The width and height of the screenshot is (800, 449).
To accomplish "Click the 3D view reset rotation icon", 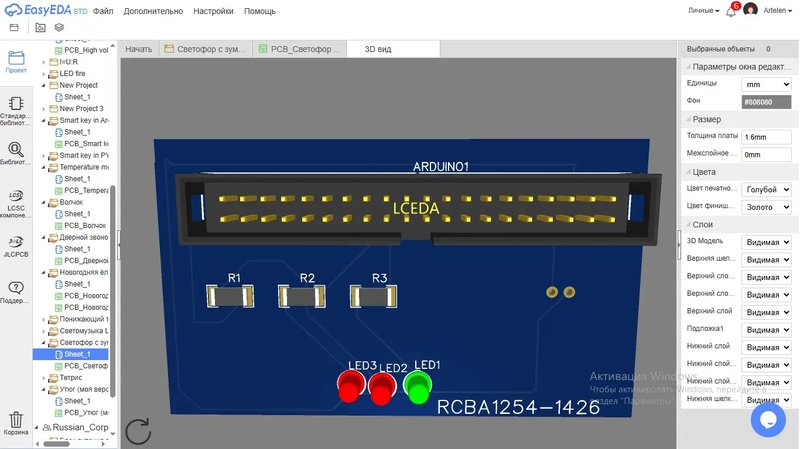I will tap(138, 432).
